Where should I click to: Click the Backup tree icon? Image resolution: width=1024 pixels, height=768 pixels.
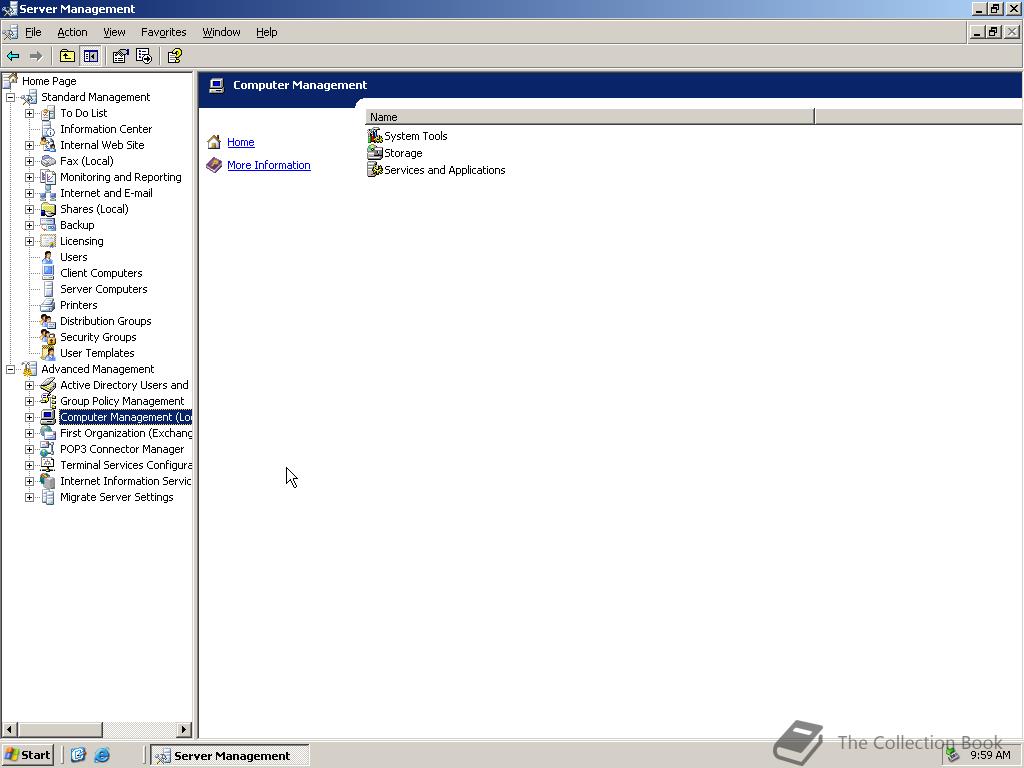click(x=48, y=225)
